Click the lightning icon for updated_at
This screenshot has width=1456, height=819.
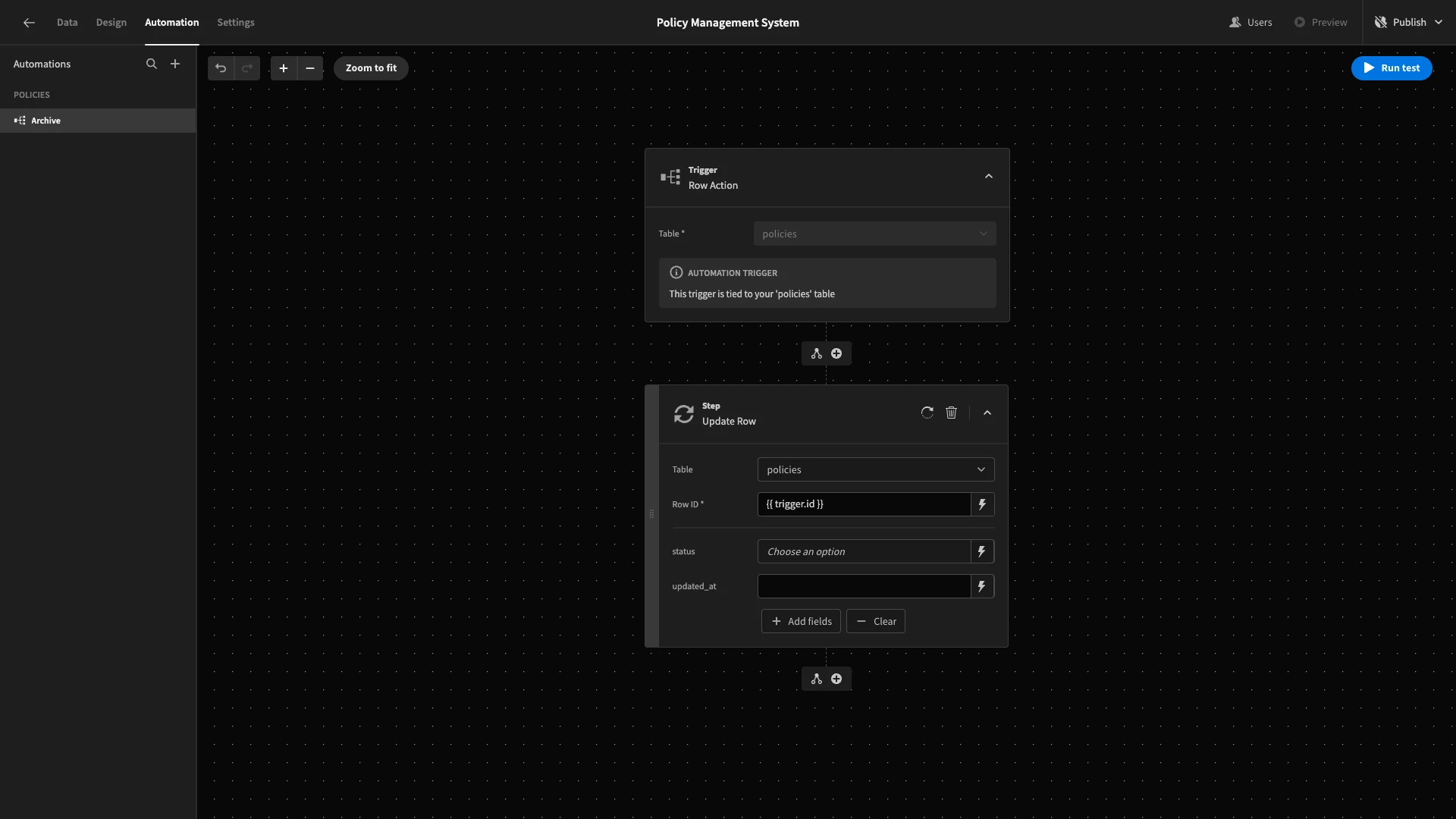point(982,586)
